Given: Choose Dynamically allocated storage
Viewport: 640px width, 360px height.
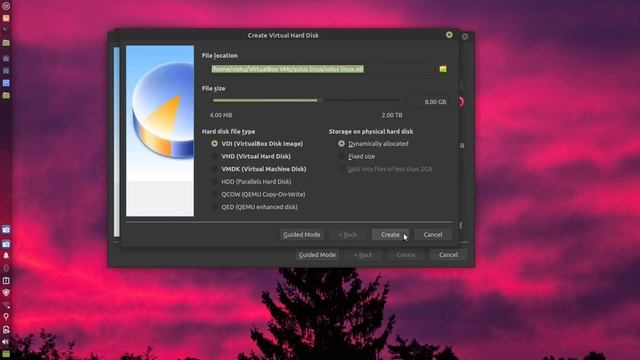Looking at the screenshot, I should (373, 144).
